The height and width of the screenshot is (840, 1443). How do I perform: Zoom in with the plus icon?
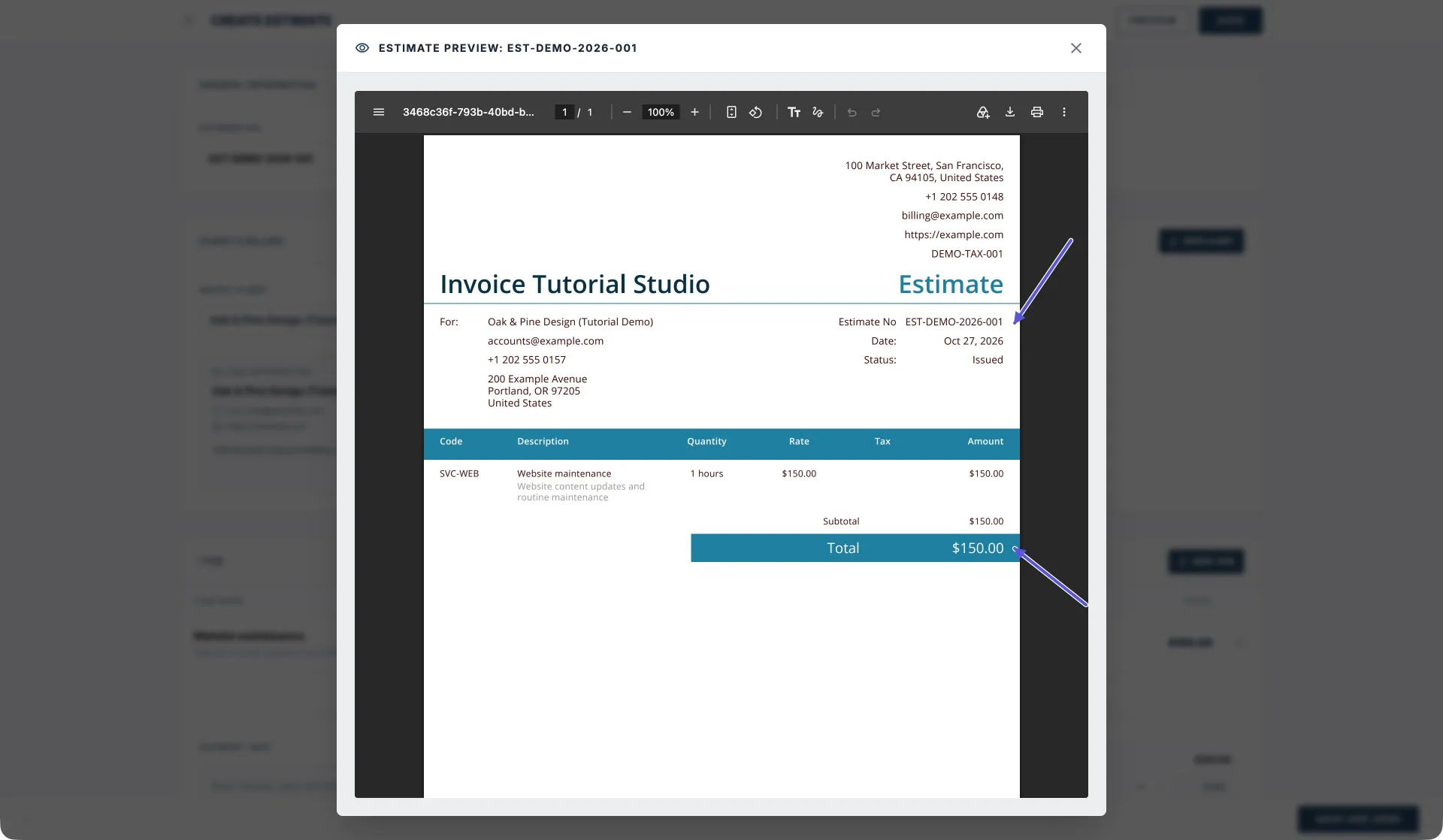[694, 112]
